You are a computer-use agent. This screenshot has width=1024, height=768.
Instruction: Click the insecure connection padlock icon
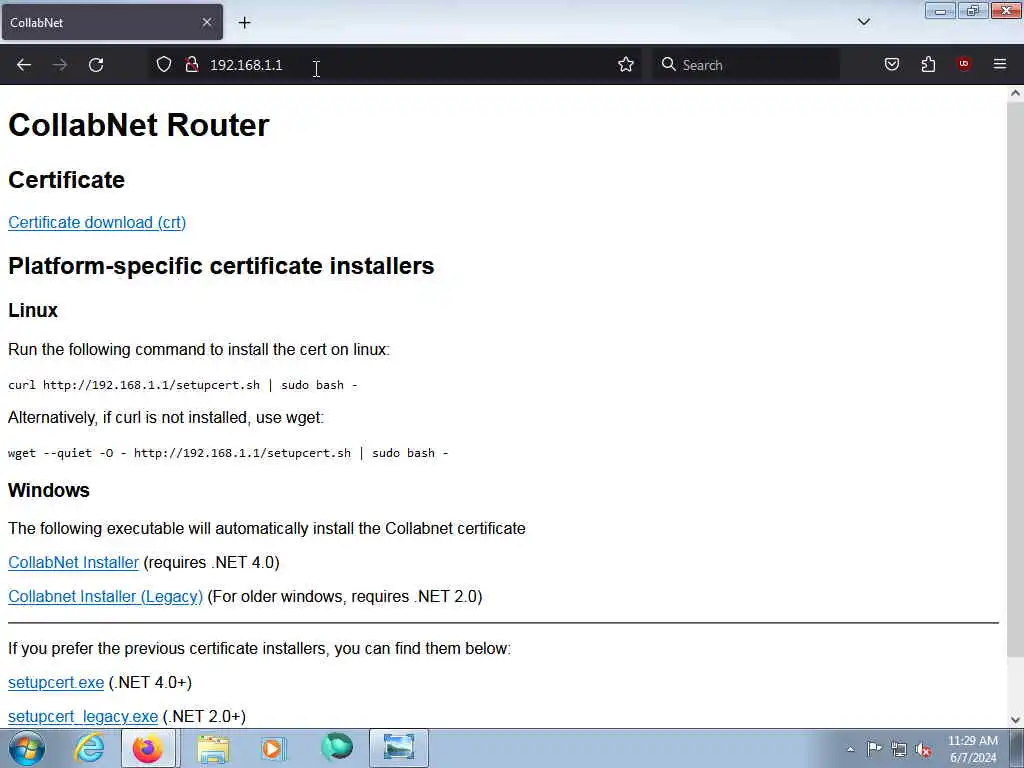(x=191, y=64)
